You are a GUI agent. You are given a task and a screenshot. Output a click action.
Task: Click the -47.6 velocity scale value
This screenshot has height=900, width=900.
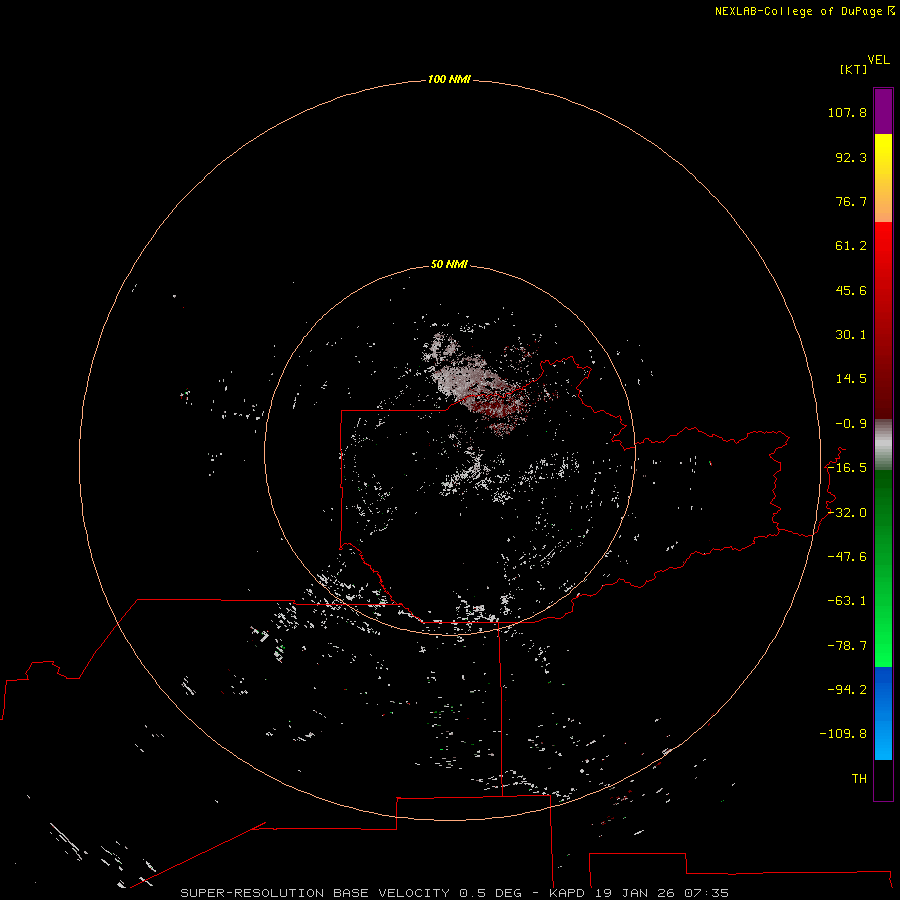[847, 557]
